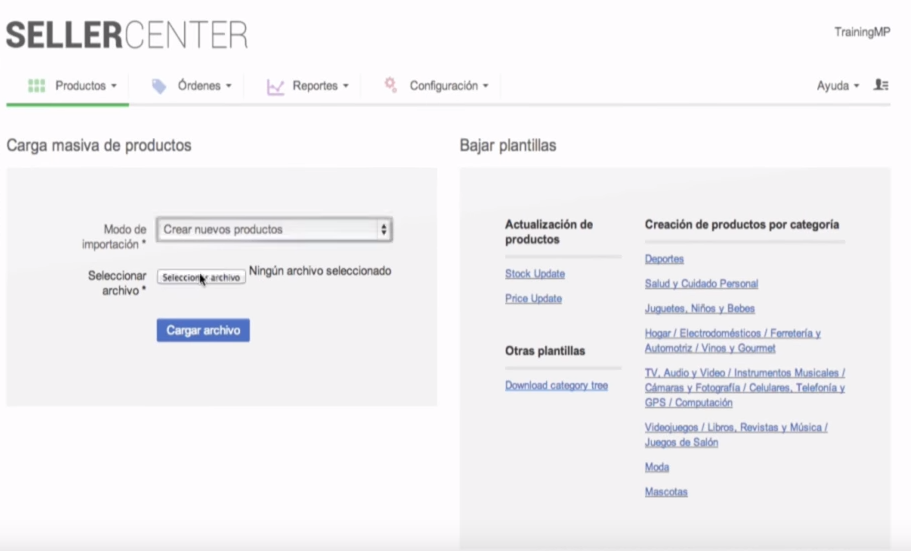Screen dimensions: 911x551
Task: Open the Productos menu tab
Action: tap(85, 86)
